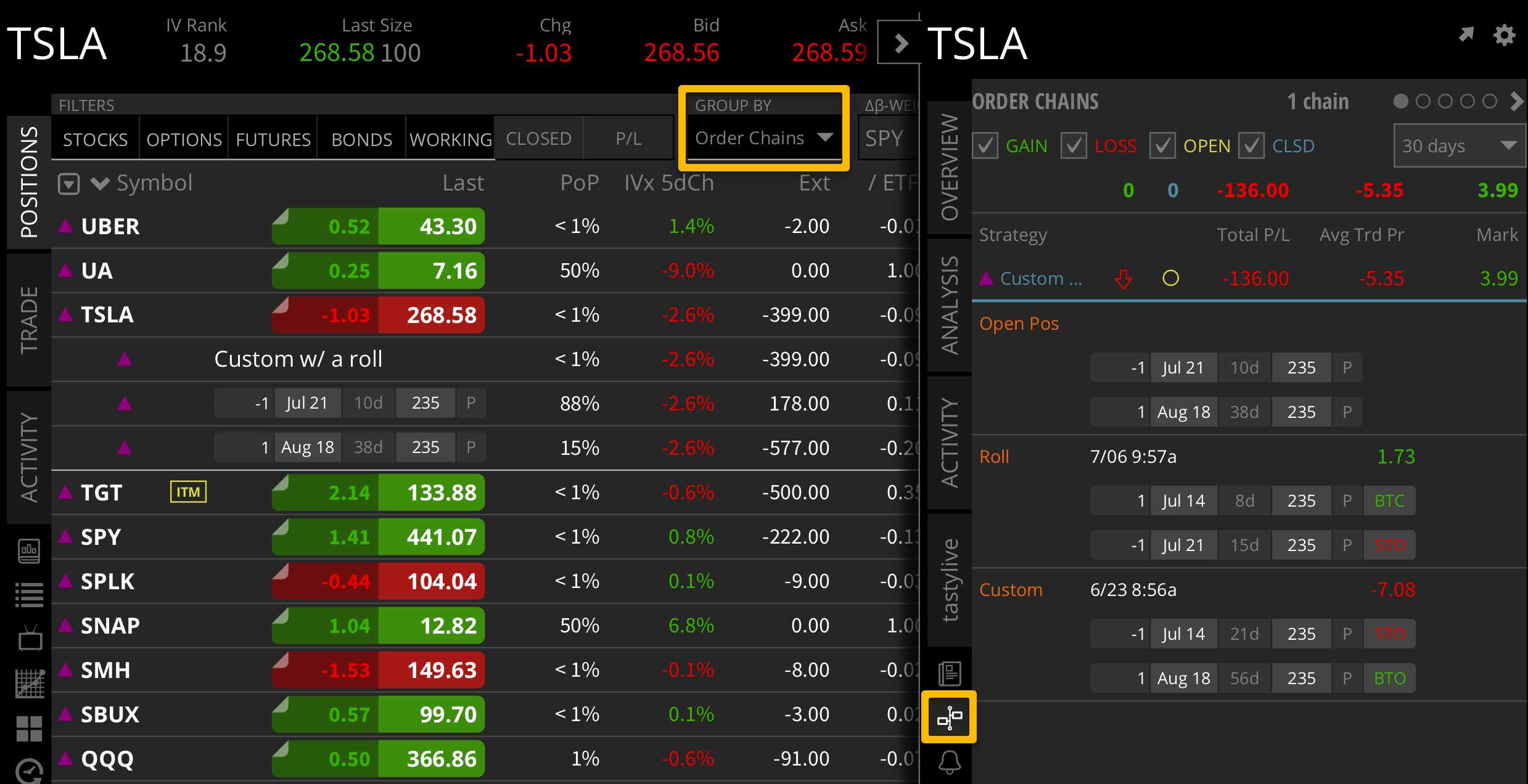The image size is (1528, 784).
Task: Toggle the FUTURES filter
Action: [x=273, y=139]
